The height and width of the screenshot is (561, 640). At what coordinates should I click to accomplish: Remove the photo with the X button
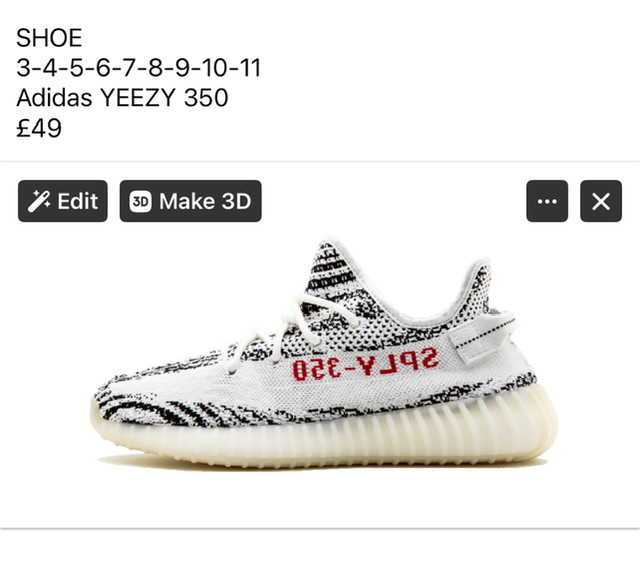pos(601,201)
